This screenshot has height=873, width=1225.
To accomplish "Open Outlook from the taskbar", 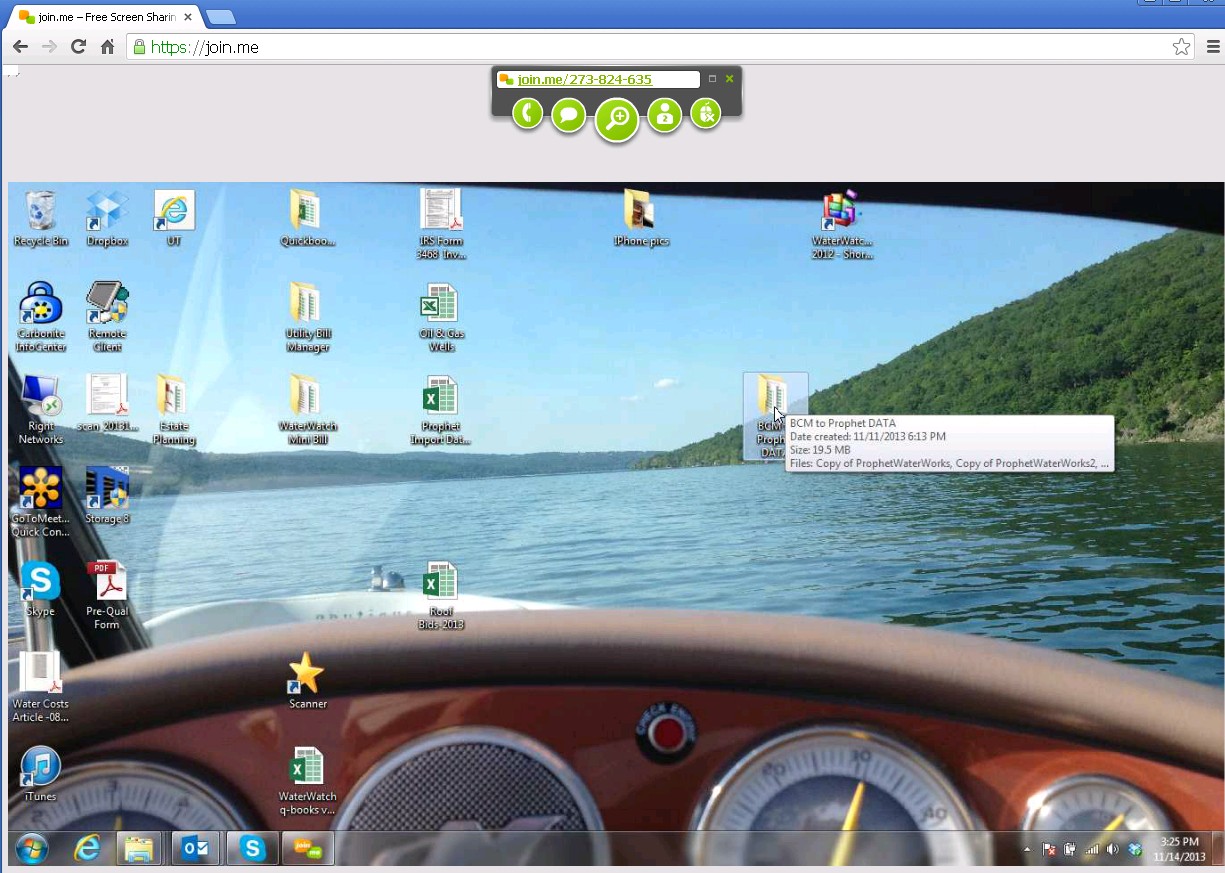I will pyautogui.click(x=195, y=849).
